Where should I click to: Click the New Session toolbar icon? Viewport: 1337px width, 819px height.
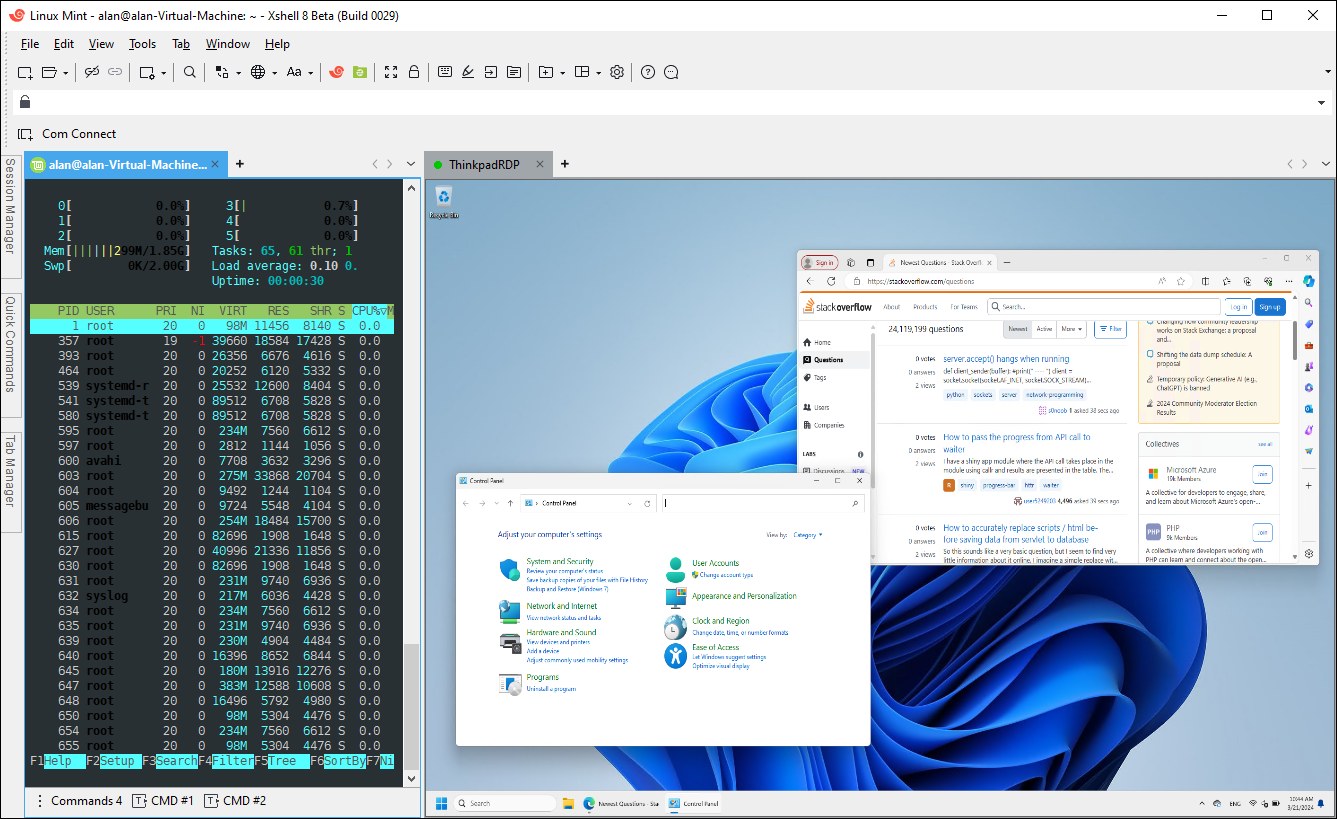click(x=26, y=72)
